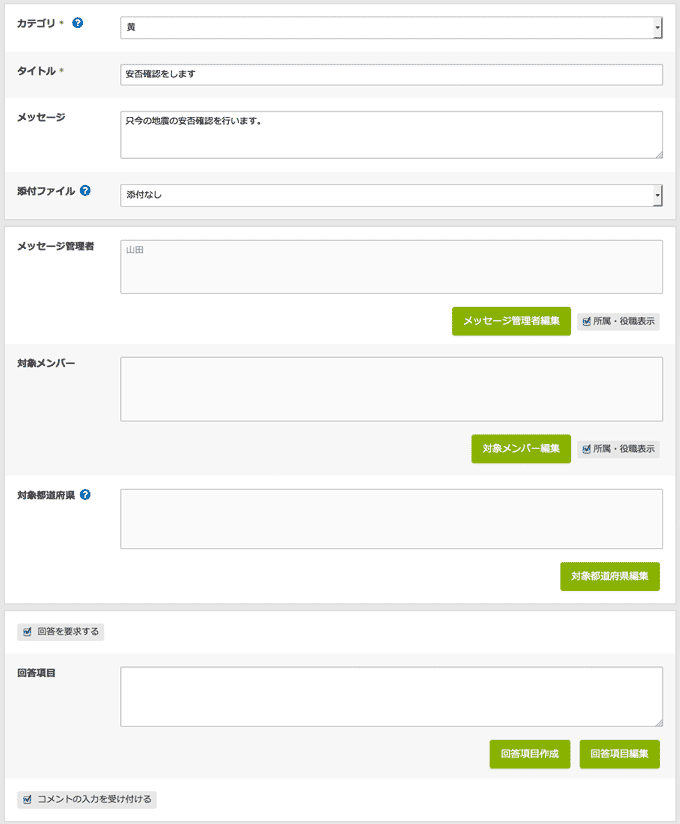
Task: Focus the メッセージ text area
Action: (x=391, y=134)
